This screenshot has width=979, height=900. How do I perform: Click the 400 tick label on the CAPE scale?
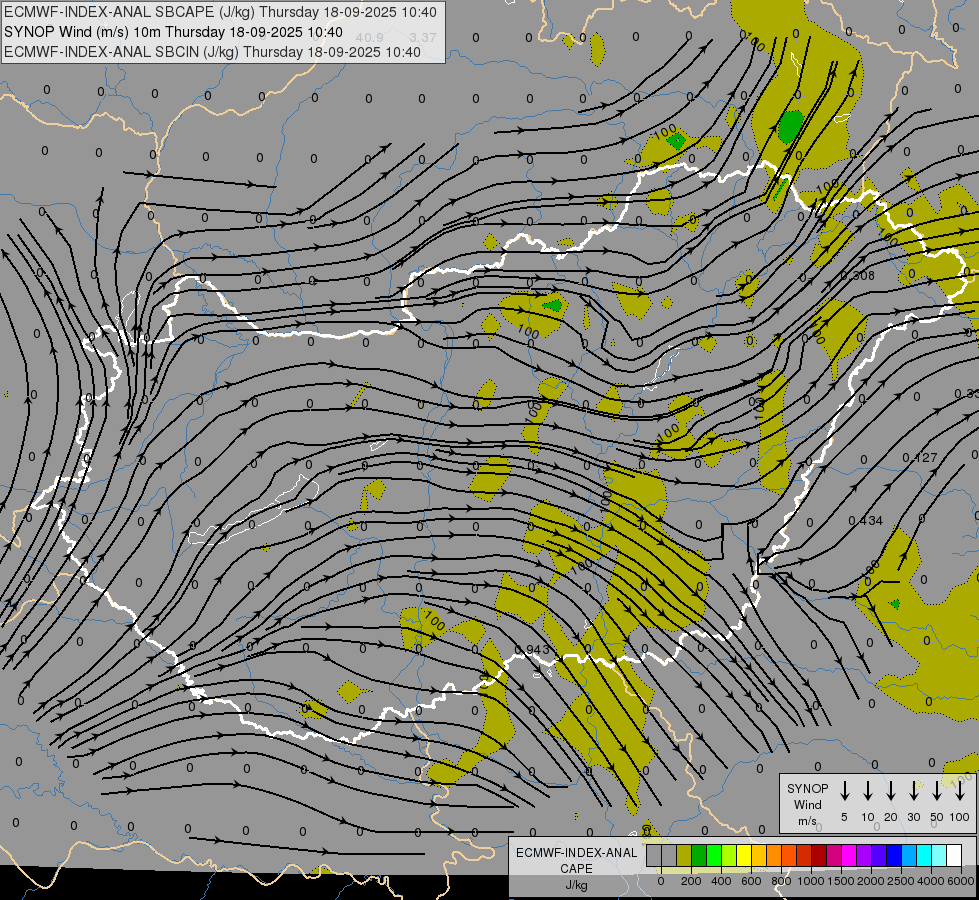721,881
